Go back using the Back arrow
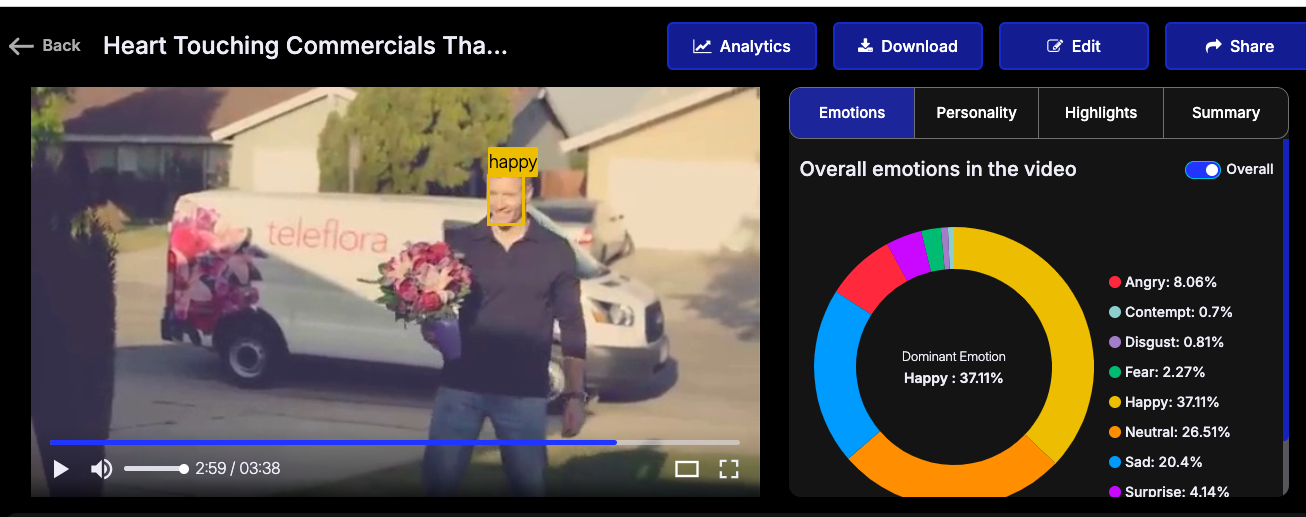The image size is (1306, 517). click(x=44, y=46)
